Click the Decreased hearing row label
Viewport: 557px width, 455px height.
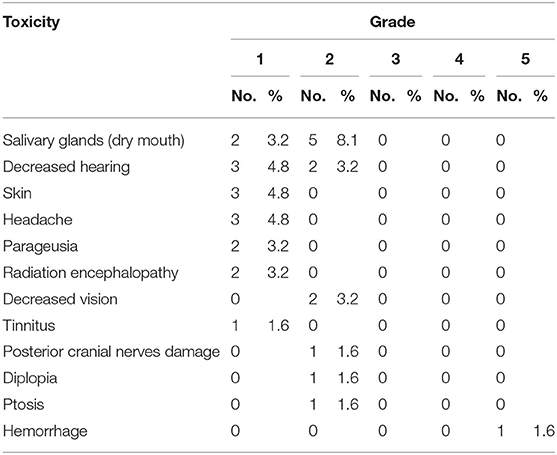coord(66,167)
